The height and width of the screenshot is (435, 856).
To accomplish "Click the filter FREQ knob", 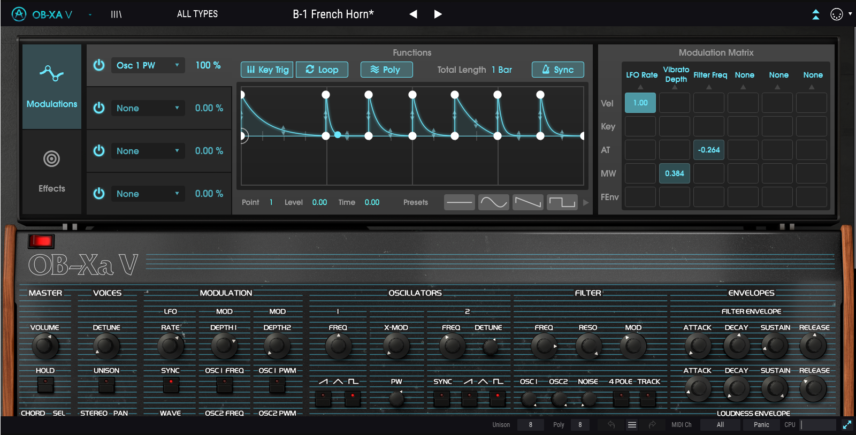I will pyautogui.click(x=544, y=346).
